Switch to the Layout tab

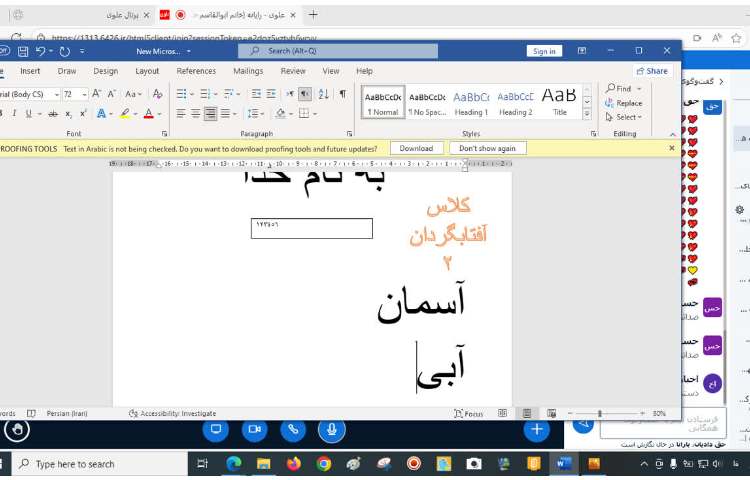click(147, 71)
